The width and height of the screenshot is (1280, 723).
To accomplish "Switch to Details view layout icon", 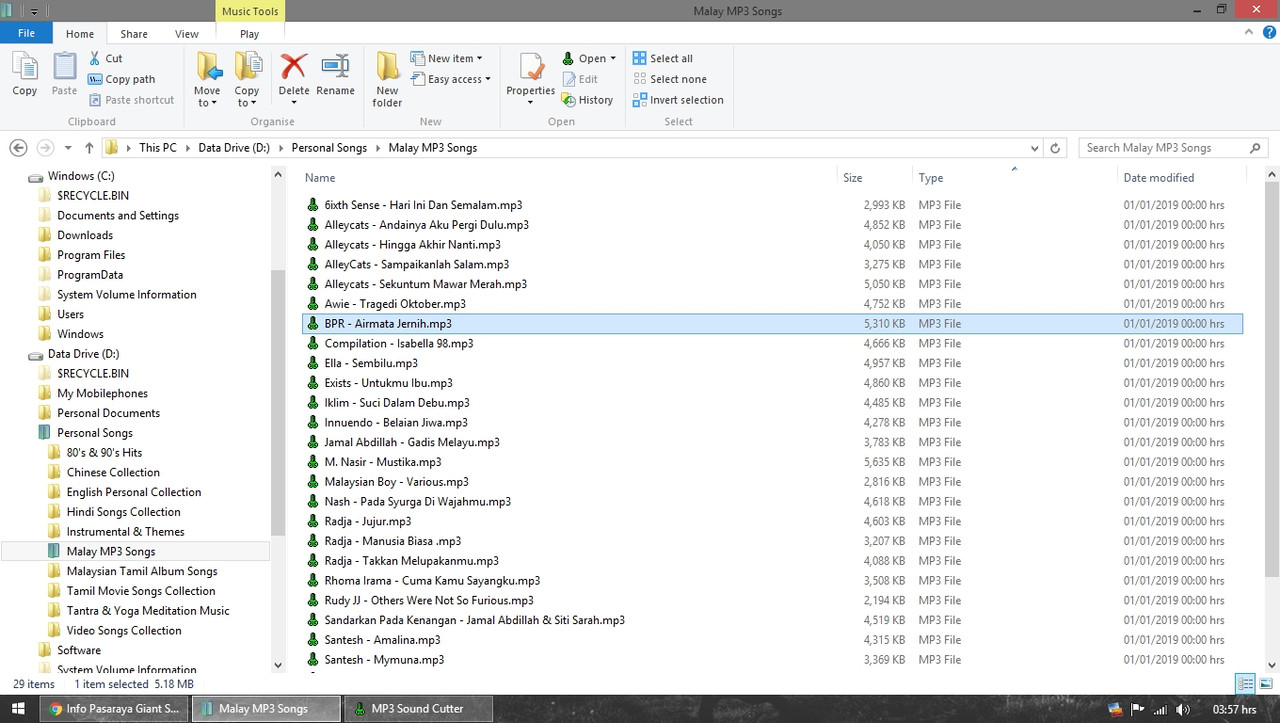I will point(1245,684).
